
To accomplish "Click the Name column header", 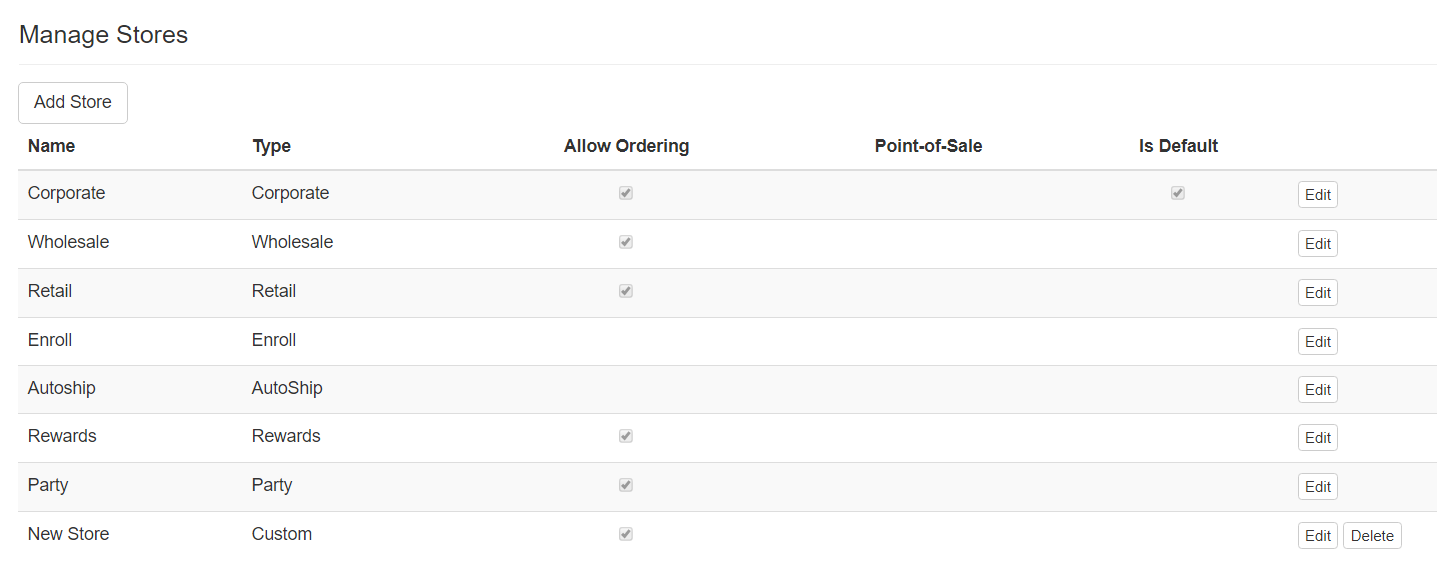I will tap(51, 146).
